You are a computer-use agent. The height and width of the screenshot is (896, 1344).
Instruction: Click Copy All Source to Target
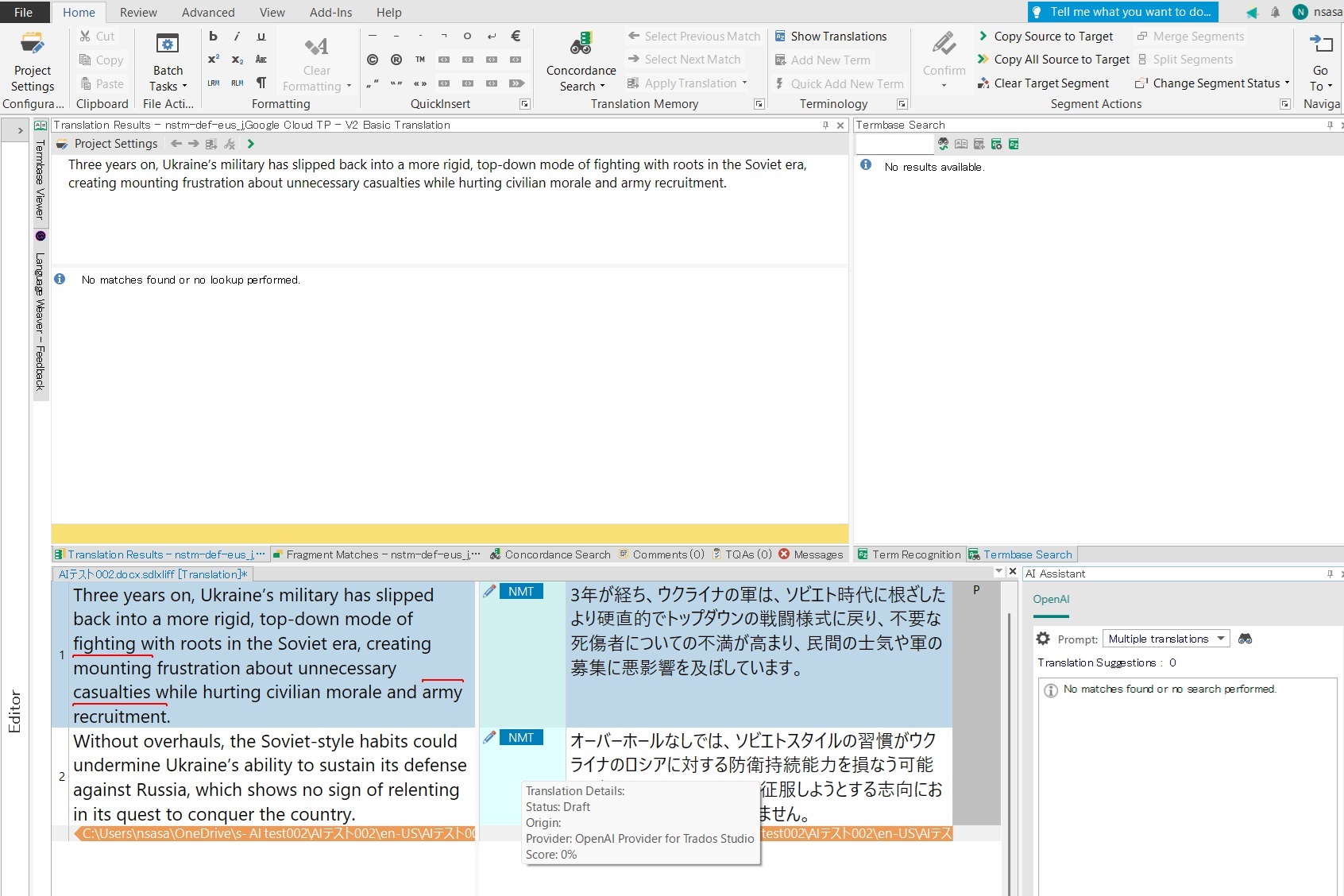pos(1060,59)
